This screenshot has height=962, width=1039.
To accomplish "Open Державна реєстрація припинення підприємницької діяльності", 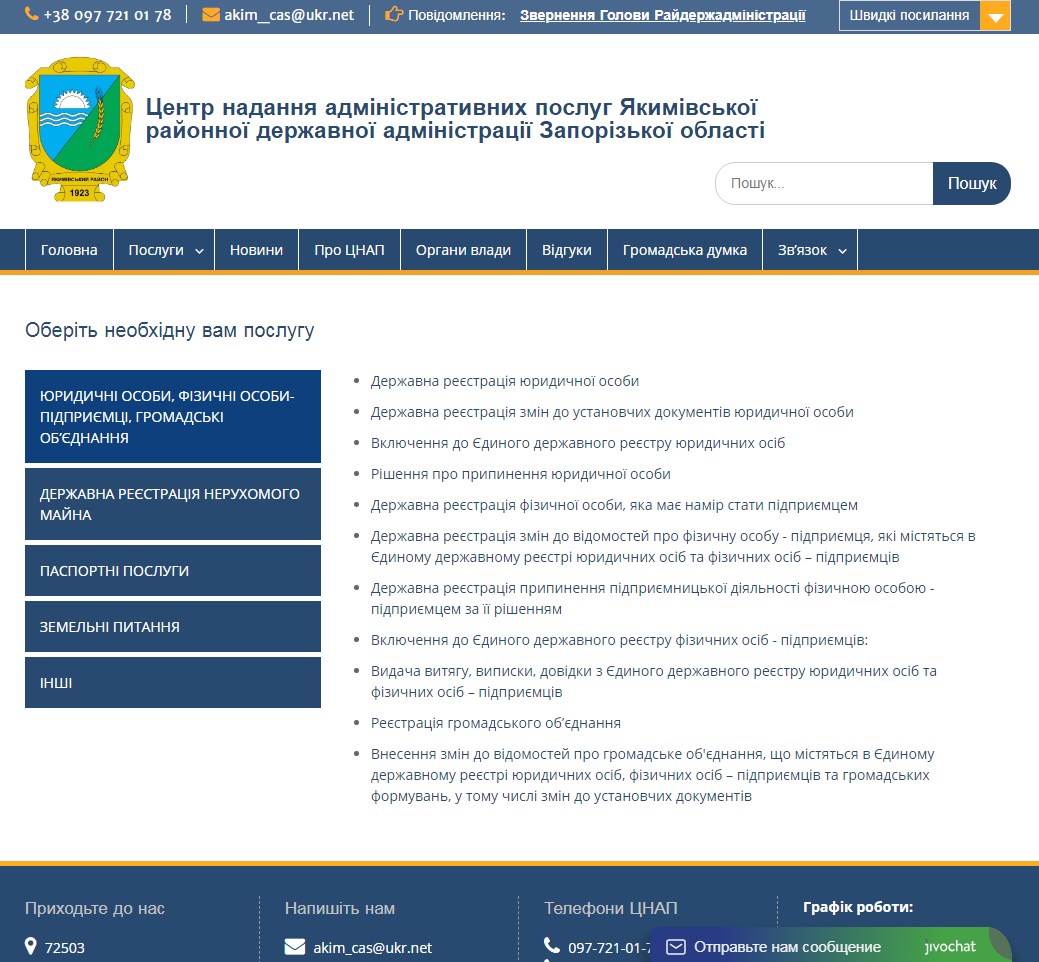I will coord(653,598).
